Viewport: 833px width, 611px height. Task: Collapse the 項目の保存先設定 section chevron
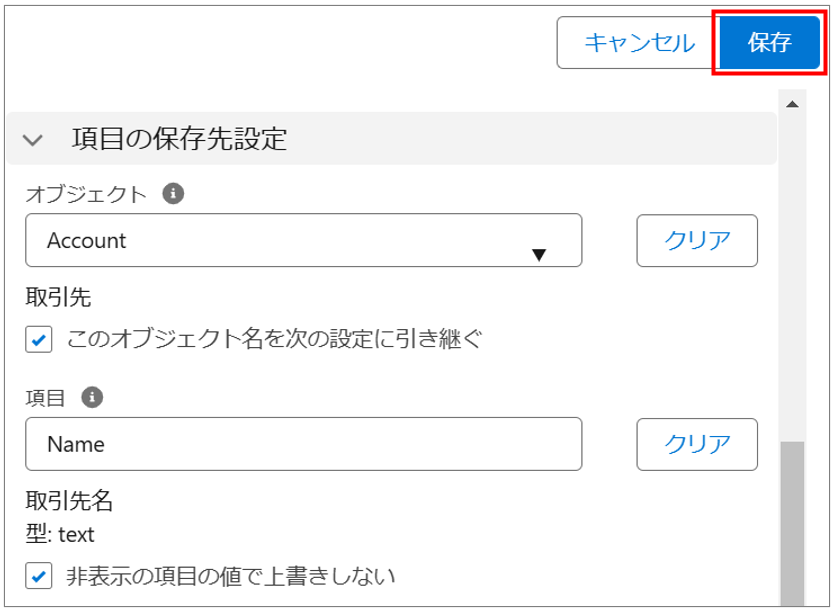click(x=33, y=140)
